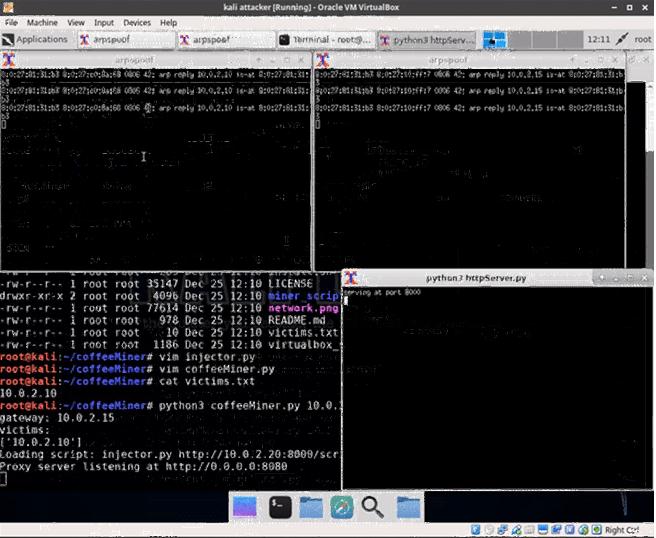Open Application Finder magnifier in dock

(x=372, y=507)
